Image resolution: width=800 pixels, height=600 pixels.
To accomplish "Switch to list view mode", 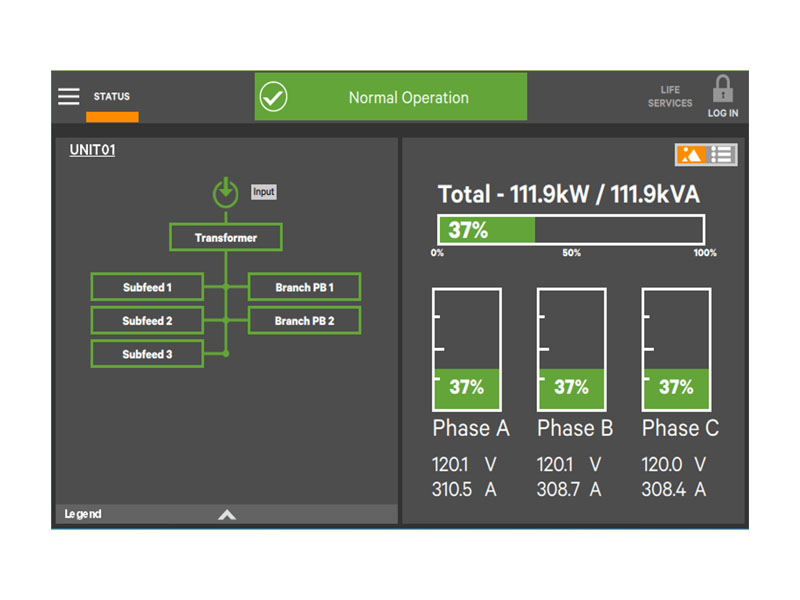I will pos(722,154).
